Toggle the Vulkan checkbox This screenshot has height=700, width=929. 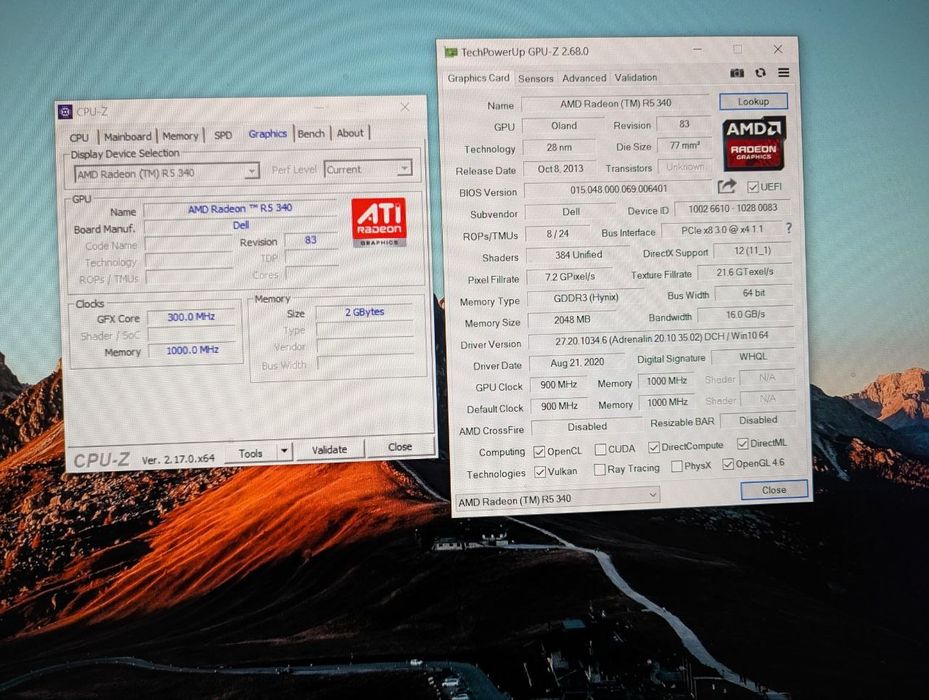[540, 472]
